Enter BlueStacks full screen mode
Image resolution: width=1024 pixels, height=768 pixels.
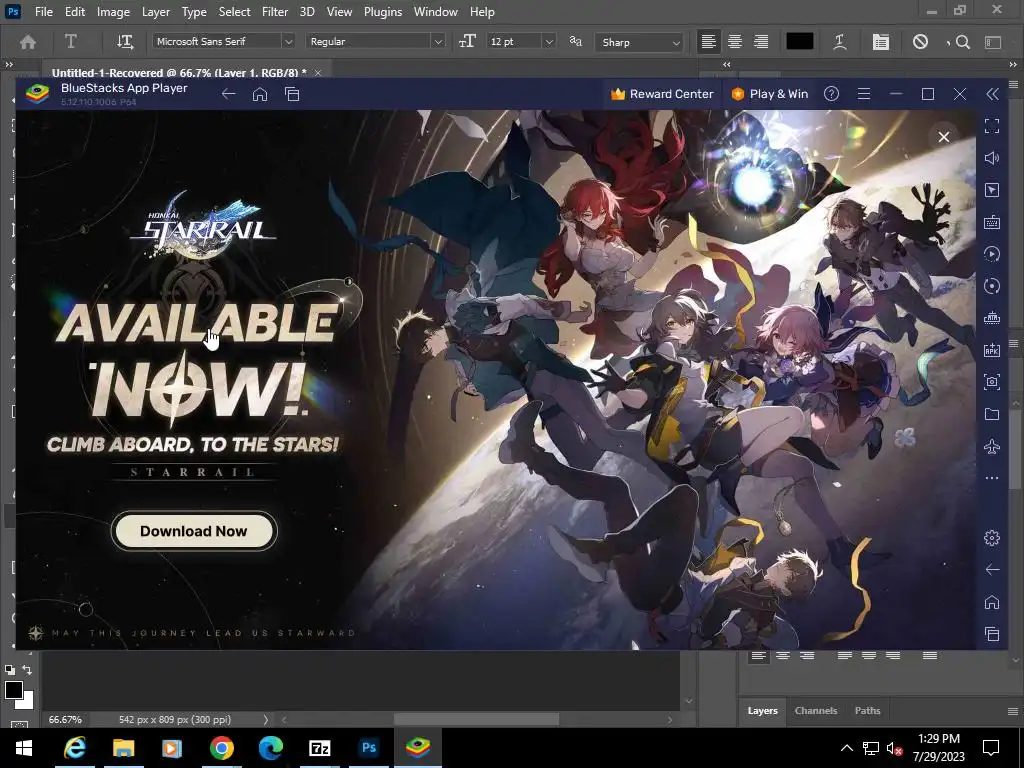coord(992,125)
